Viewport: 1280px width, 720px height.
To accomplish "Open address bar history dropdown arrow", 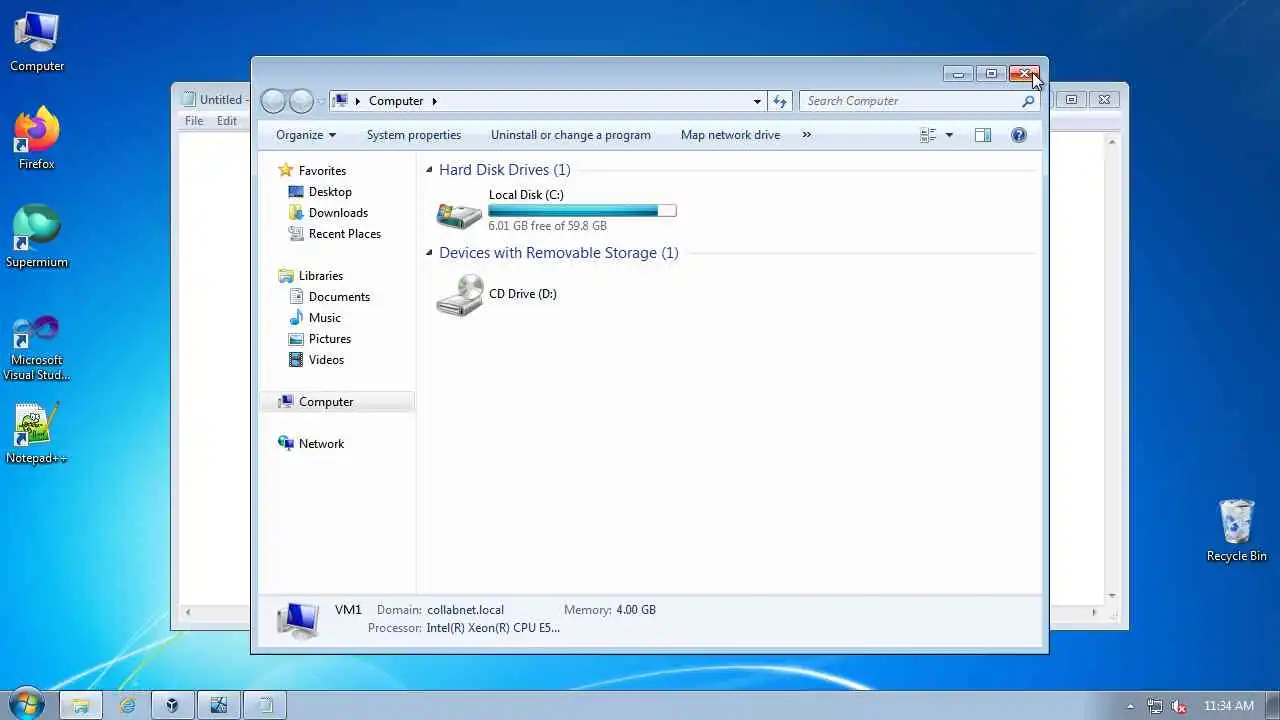I will [x=757, y=101].
